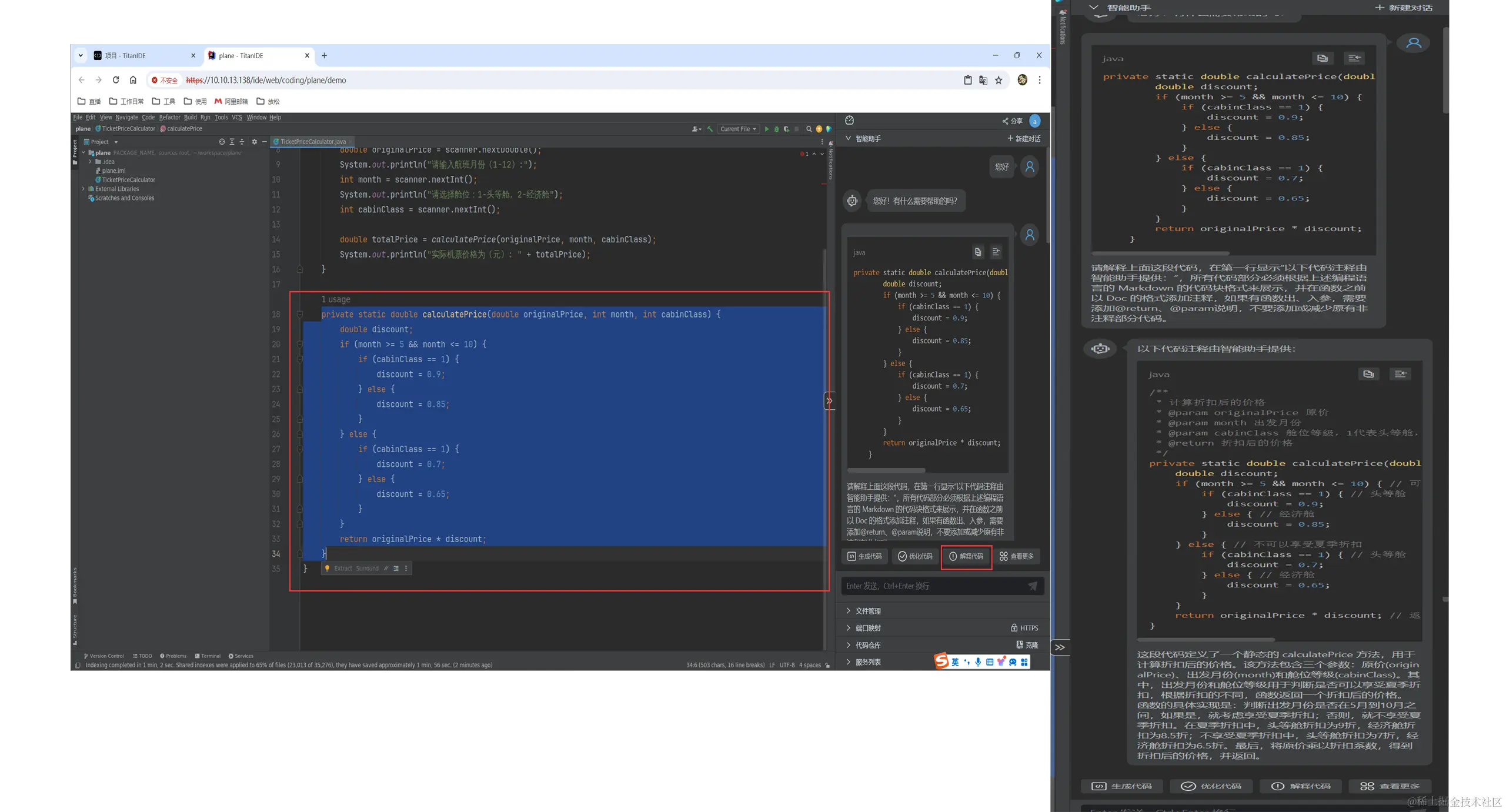The height and width of the screenshot is (812, 1506).
Task: Click the lightbulb intention icon below code
Action: pyautogui.click(x=327, y=568)
